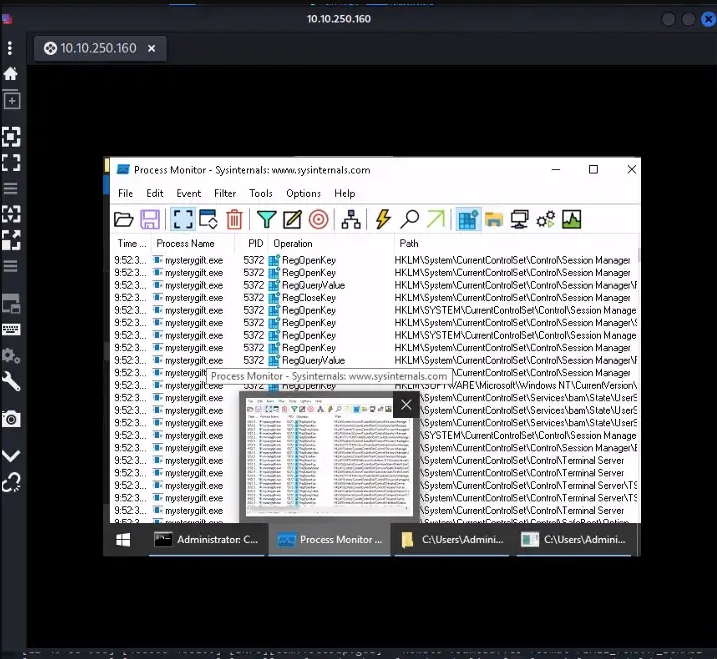Select the target Include Process From Window icon

[x=318, y=220]
